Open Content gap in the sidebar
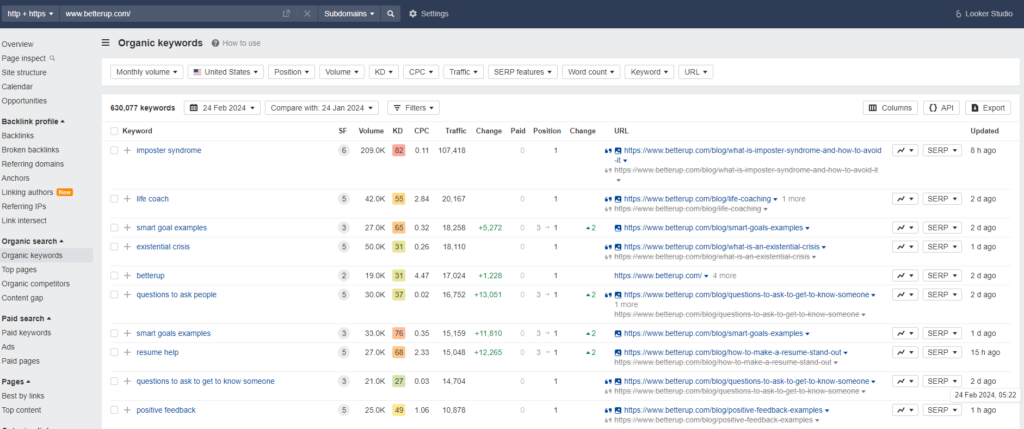Image resolution: width=1024 pixels, height=429 pixels. click(x=22, y=298)
